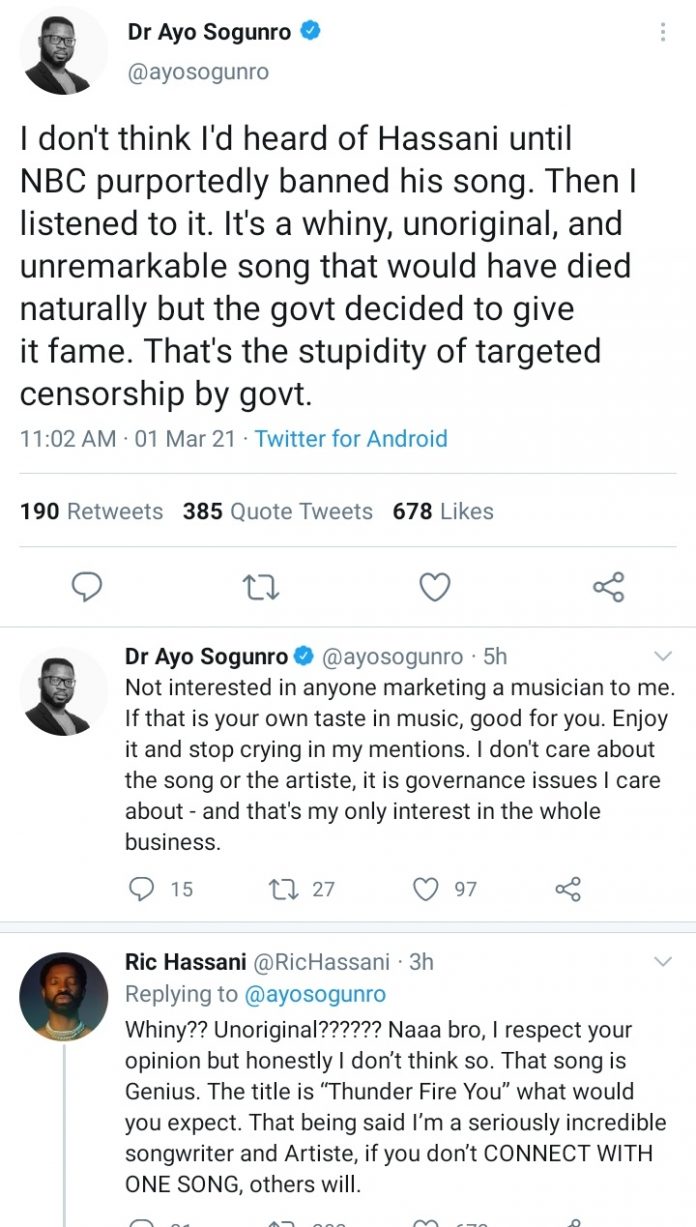Share the 'Not interested' reply tweet
This screenshot has height=1227, width=696.
point(567,888)
